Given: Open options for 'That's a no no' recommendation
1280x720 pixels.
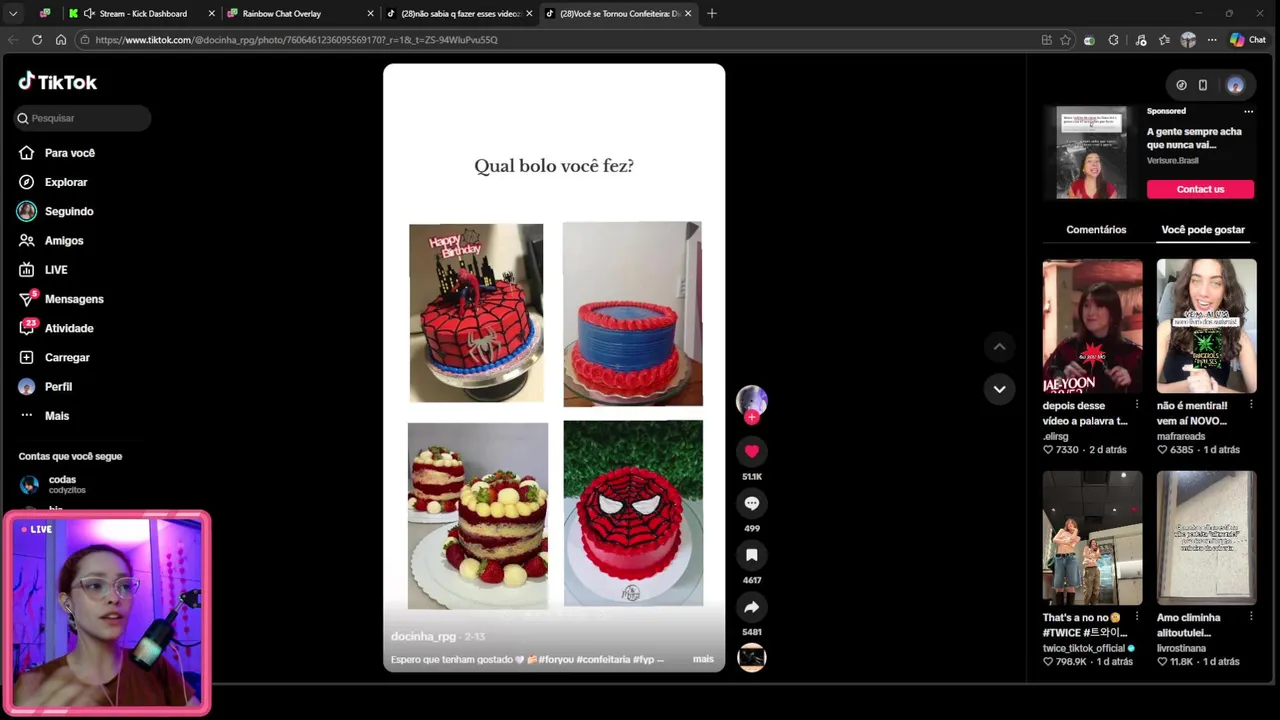Looking at the screenshot, I should click(1137, 617).
